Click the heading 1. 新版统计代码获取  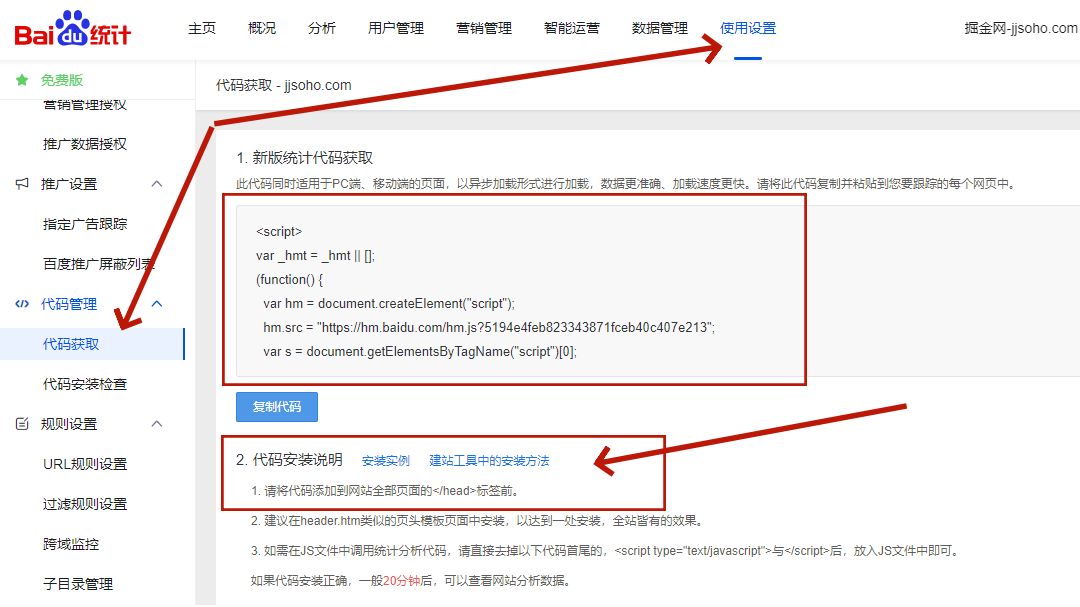304,158
